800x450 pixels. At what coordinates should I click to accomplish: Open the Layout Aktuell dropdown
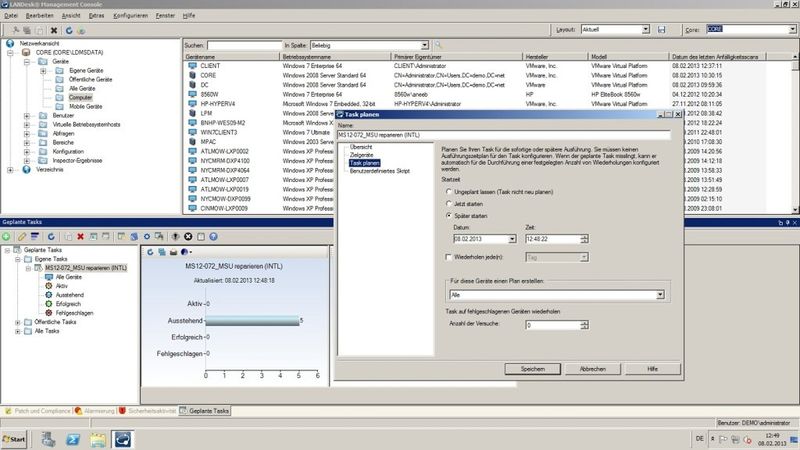pyautogui.click(x=645, y=30)
